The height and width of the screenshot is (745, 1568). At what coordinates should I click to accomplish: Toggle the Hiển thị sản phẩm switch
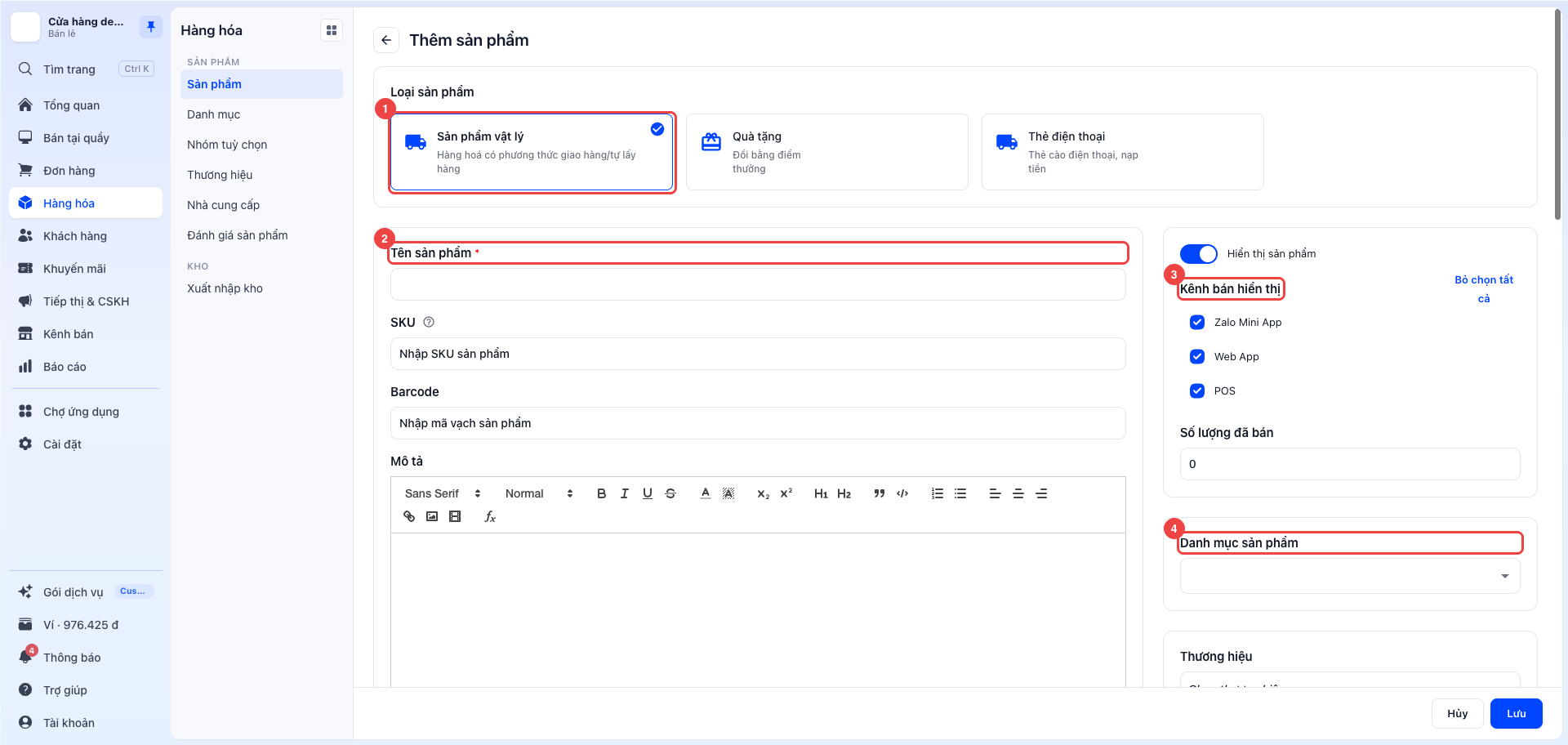pos(1198,254)
